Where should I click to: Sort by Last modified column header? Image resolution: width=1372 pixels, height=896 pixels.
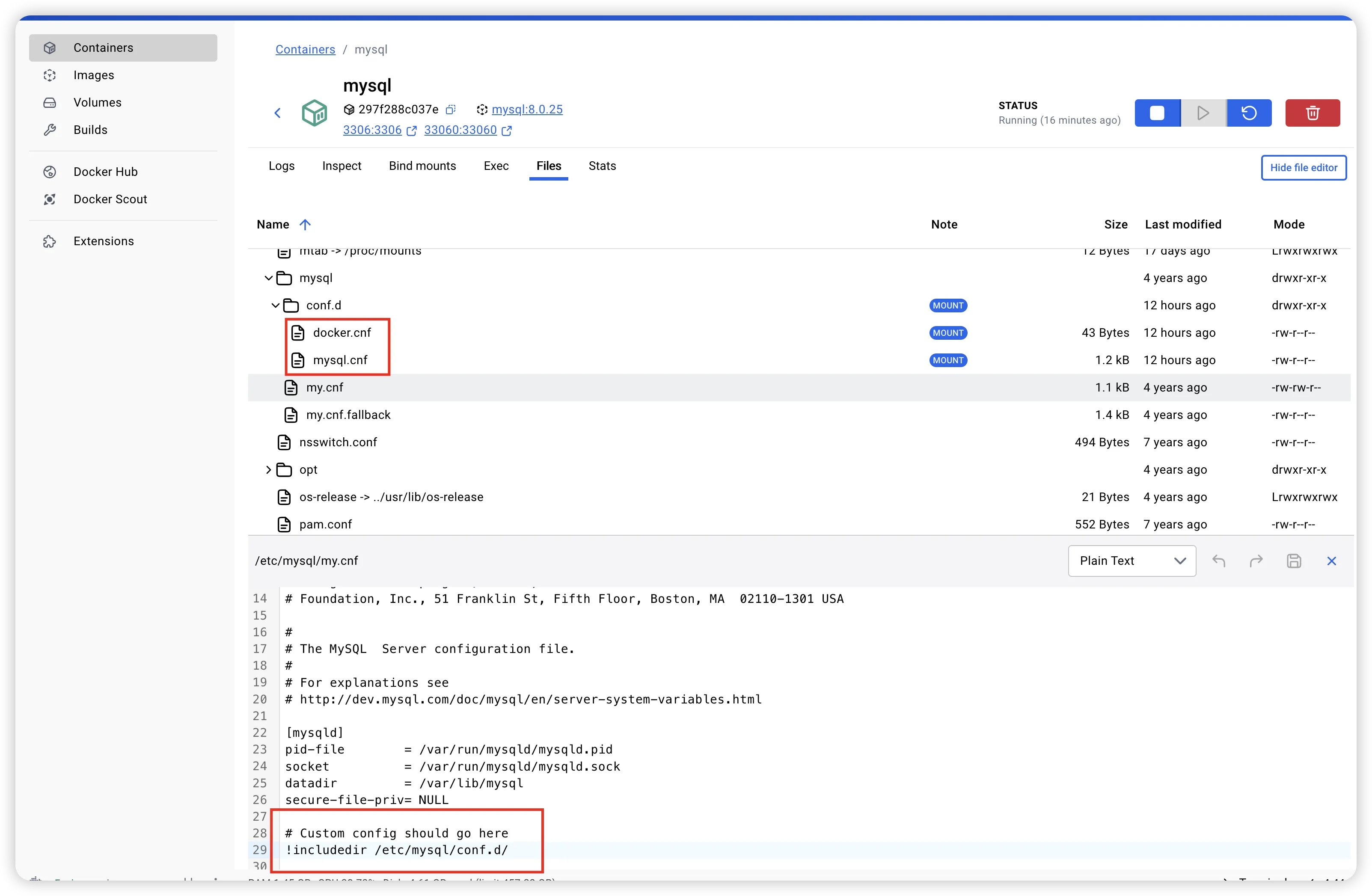point(1183,225)
